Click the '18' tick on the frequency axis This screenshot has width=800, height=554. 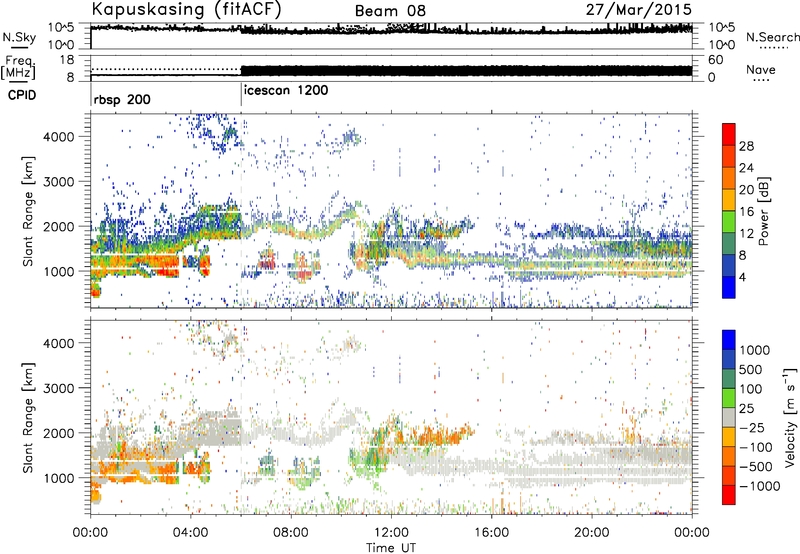coord(67,60)
